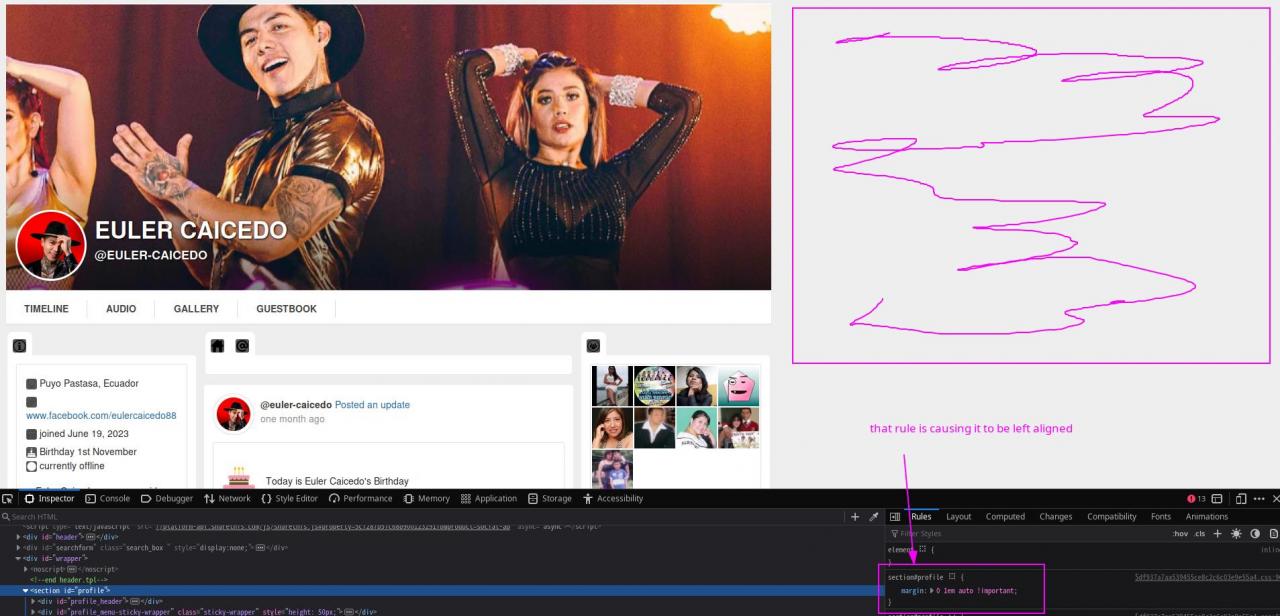Add a new node with plus icon

853,516
